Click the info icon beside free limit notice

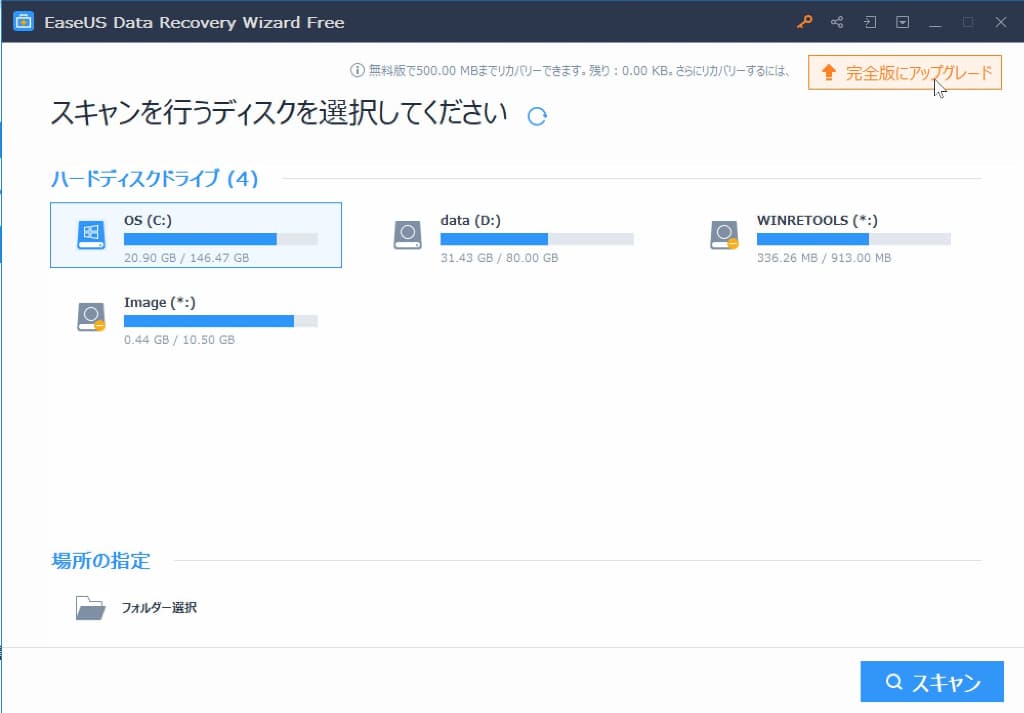[x=357, y=70]
